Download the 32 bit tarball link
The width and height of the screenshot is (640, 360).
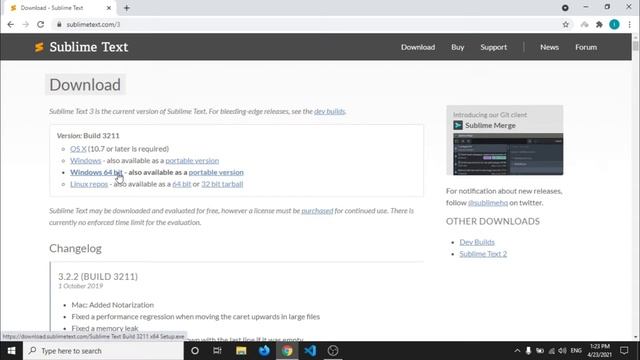[x=222, y=184]
